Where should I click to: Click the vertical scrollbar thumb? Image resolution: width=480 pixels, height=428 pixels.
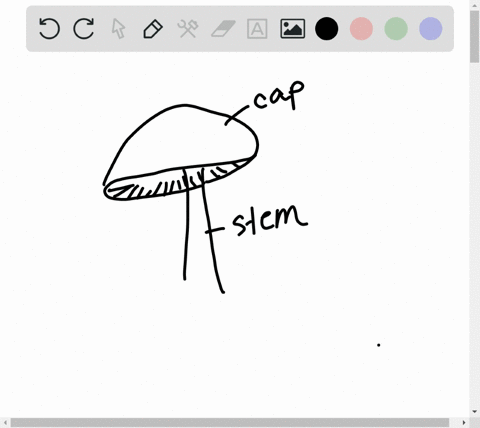click(x=475, y=36)
